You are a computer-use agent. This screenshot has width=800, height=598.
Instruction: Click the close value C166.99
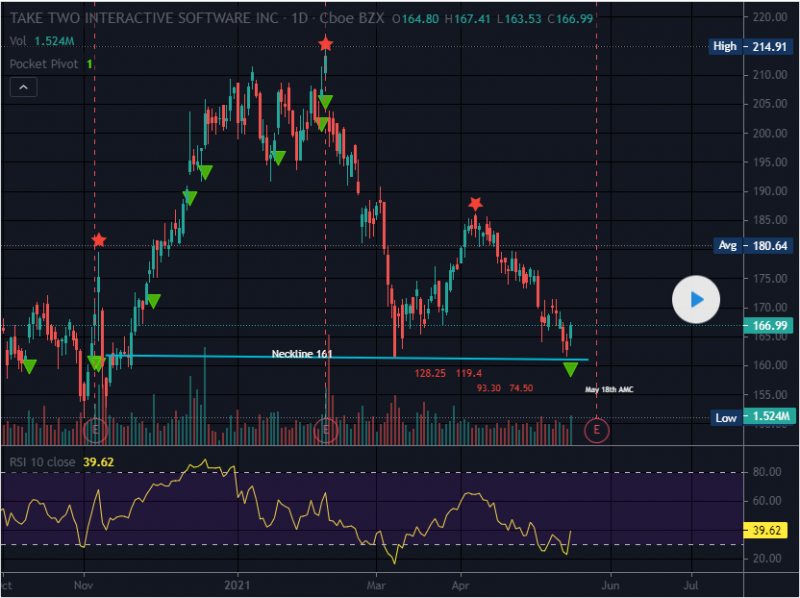pyautogui.click(x=570, y=19)
